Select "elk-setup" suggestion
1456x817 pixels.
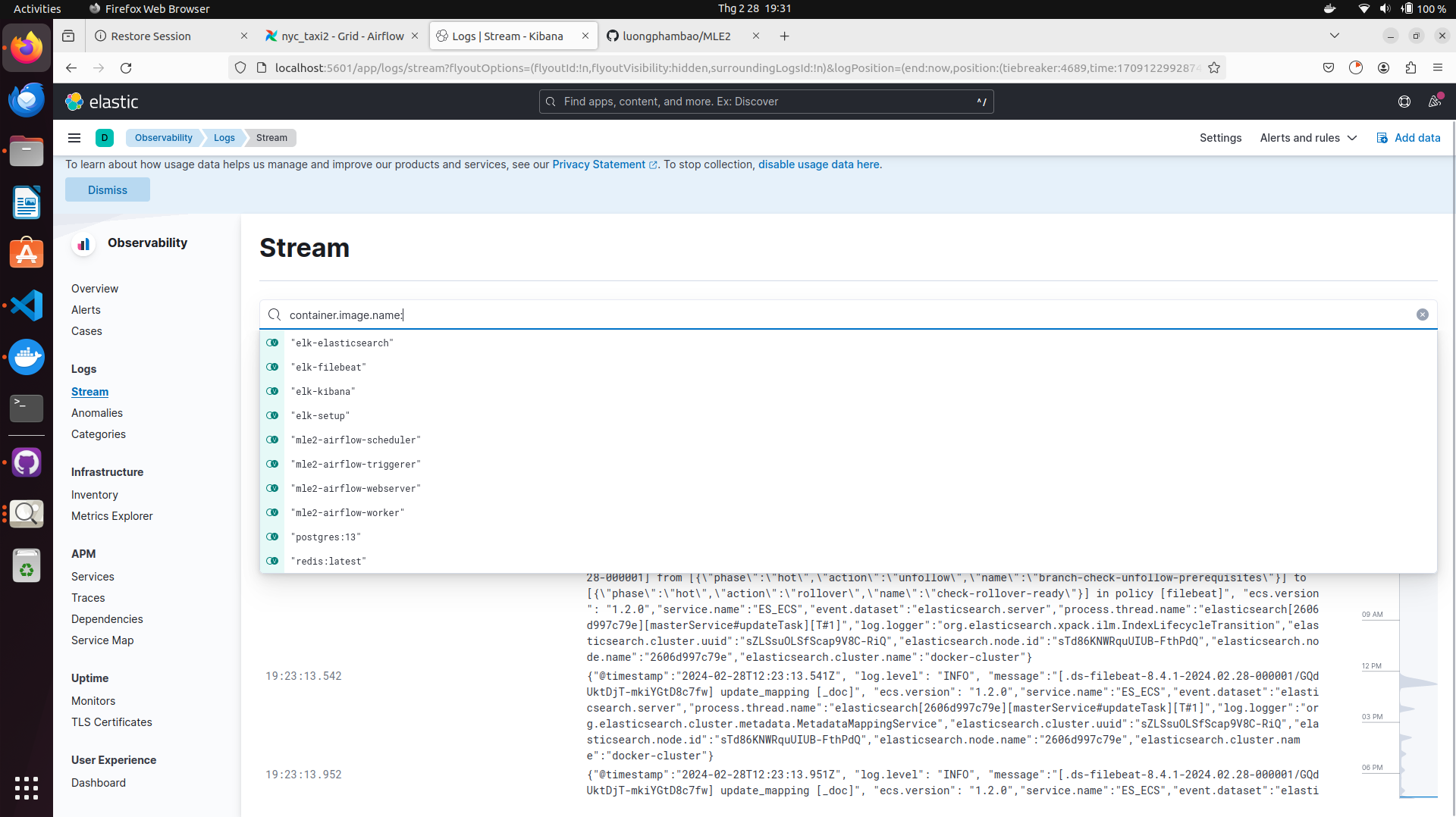coord(848,415)
